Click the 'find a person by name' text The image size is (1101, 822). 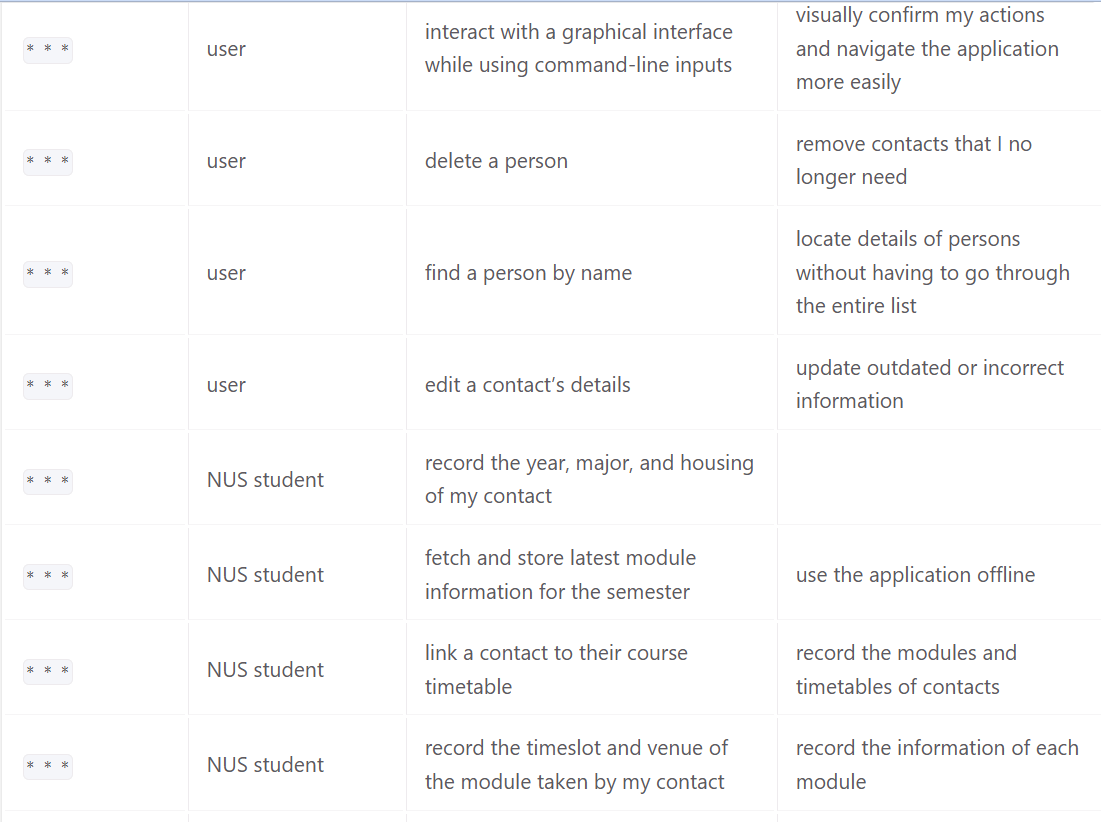pos(528,273)
